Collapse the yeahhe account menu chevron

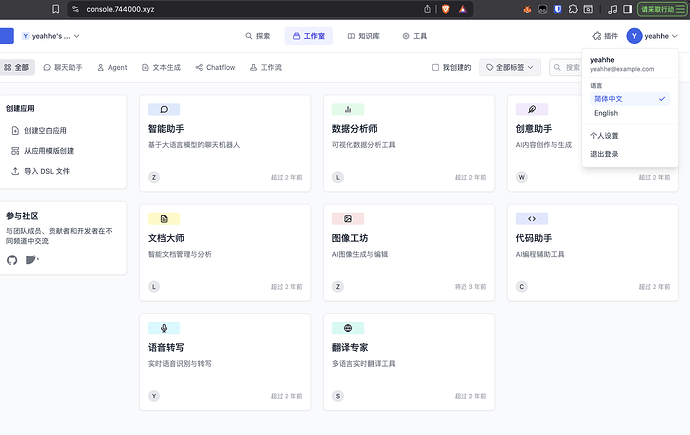pyautogui.click(x=675, y=36)
